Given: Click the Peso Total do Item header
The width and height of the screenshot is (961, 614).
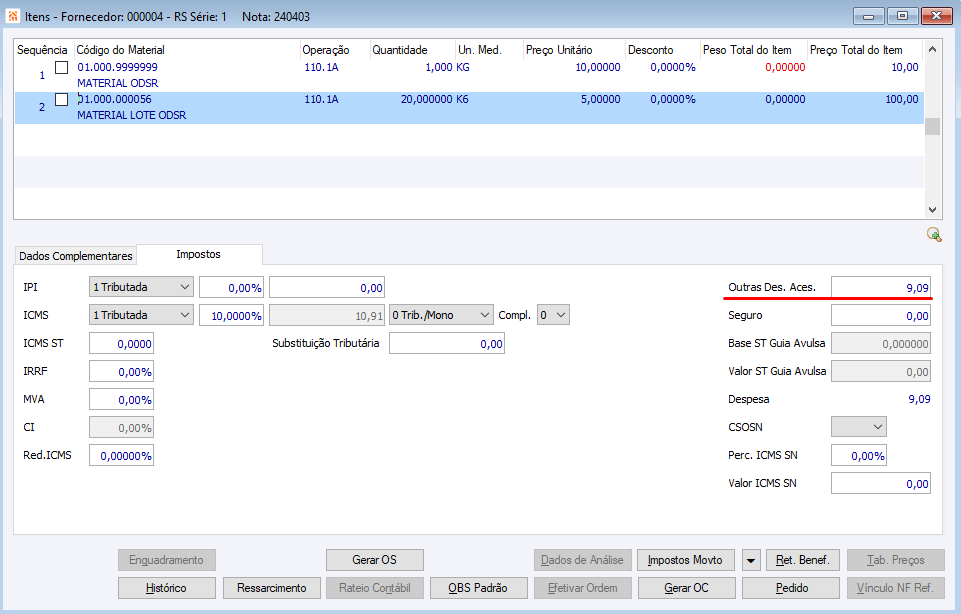Looking at the screenshot, I should [754, 50].
